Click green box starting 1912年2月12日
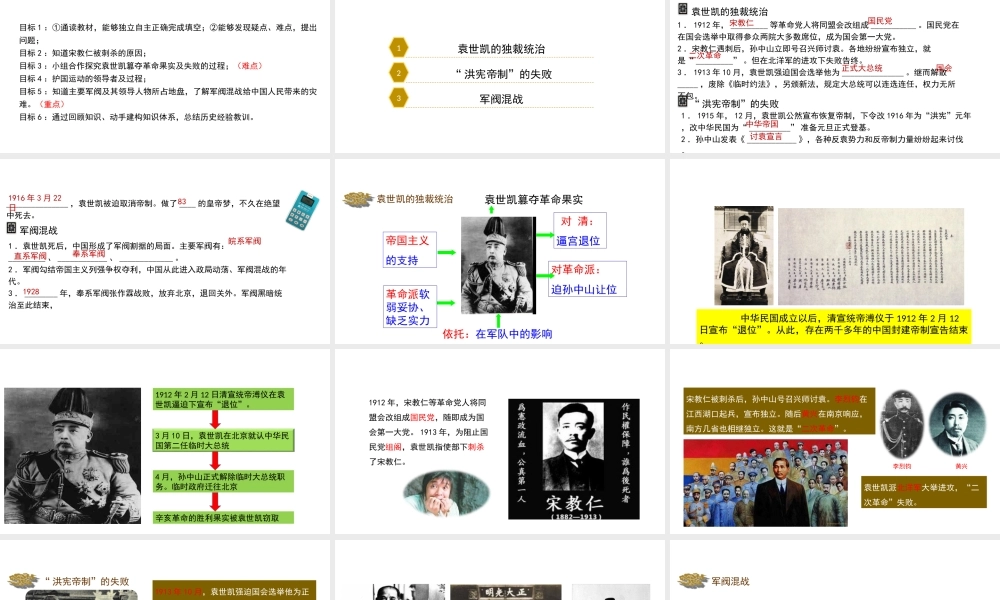Viewport: 1000px width, 600px height. tap(223, 399)
